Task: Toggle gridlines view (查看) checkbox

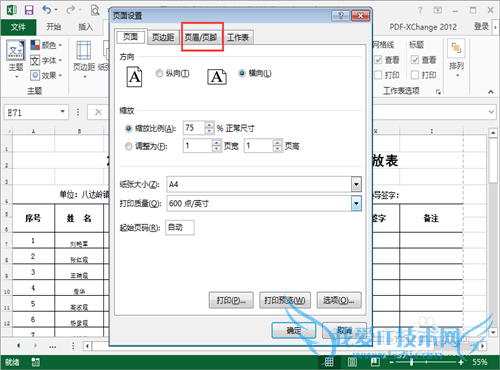Action: point(378,60)
